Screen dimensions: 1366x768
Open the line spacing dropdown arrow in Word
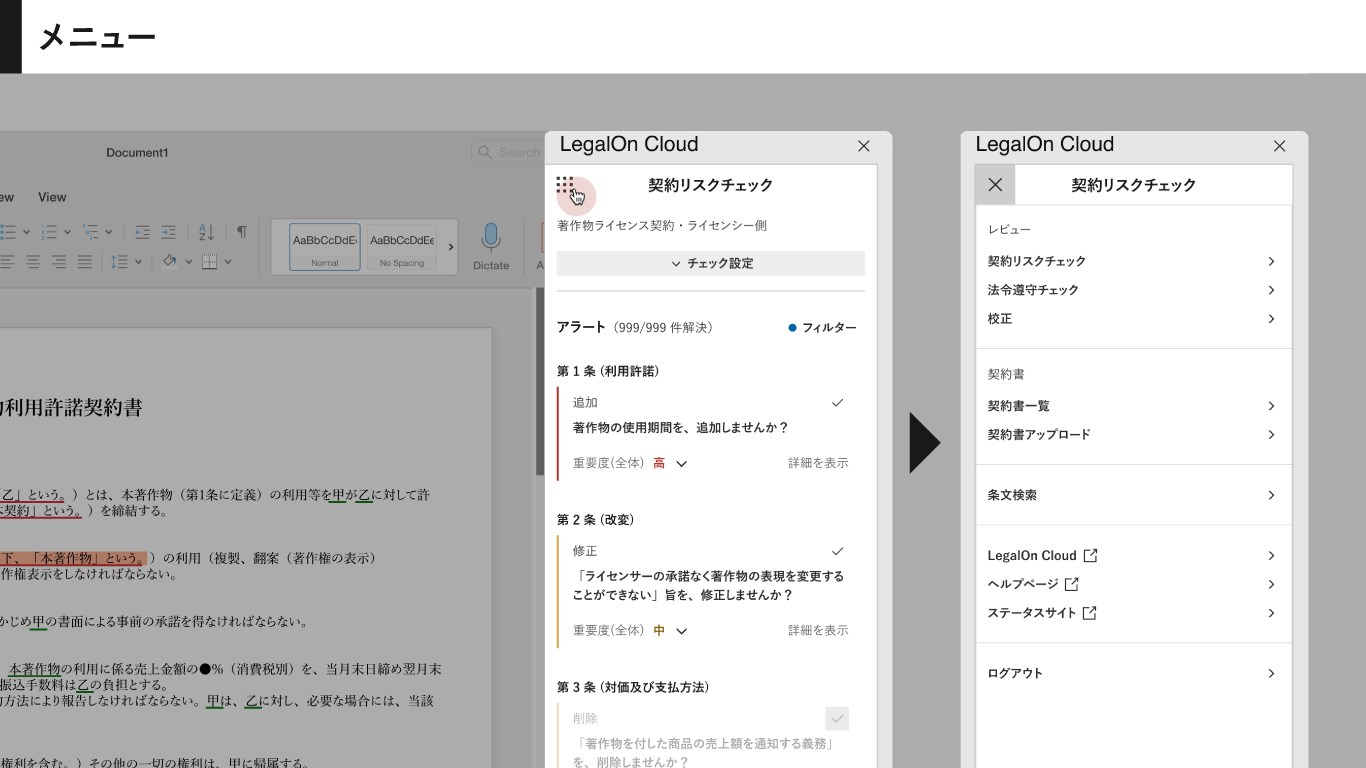pos(138,262)
